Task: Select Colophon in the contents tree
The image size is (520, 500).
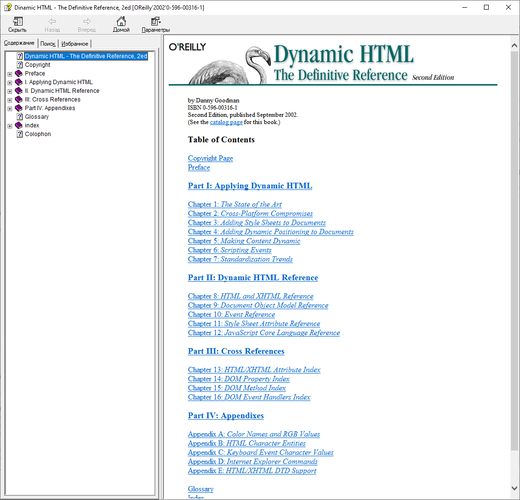Action: click(38, 134)
